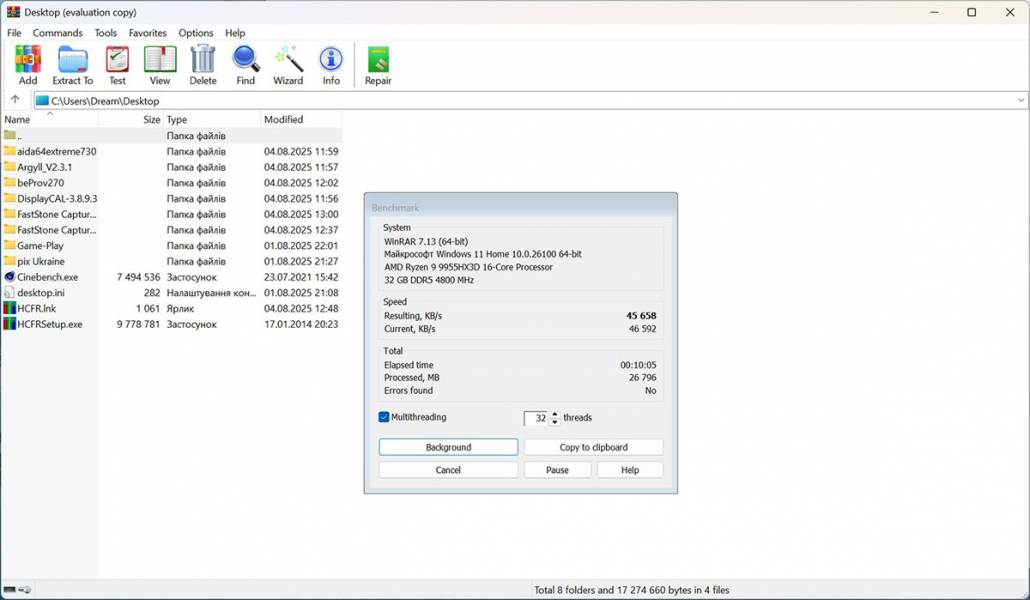The width and height of the screenshot is (1030, 600).
Task: Pause the benchmark
Action: 557,469
